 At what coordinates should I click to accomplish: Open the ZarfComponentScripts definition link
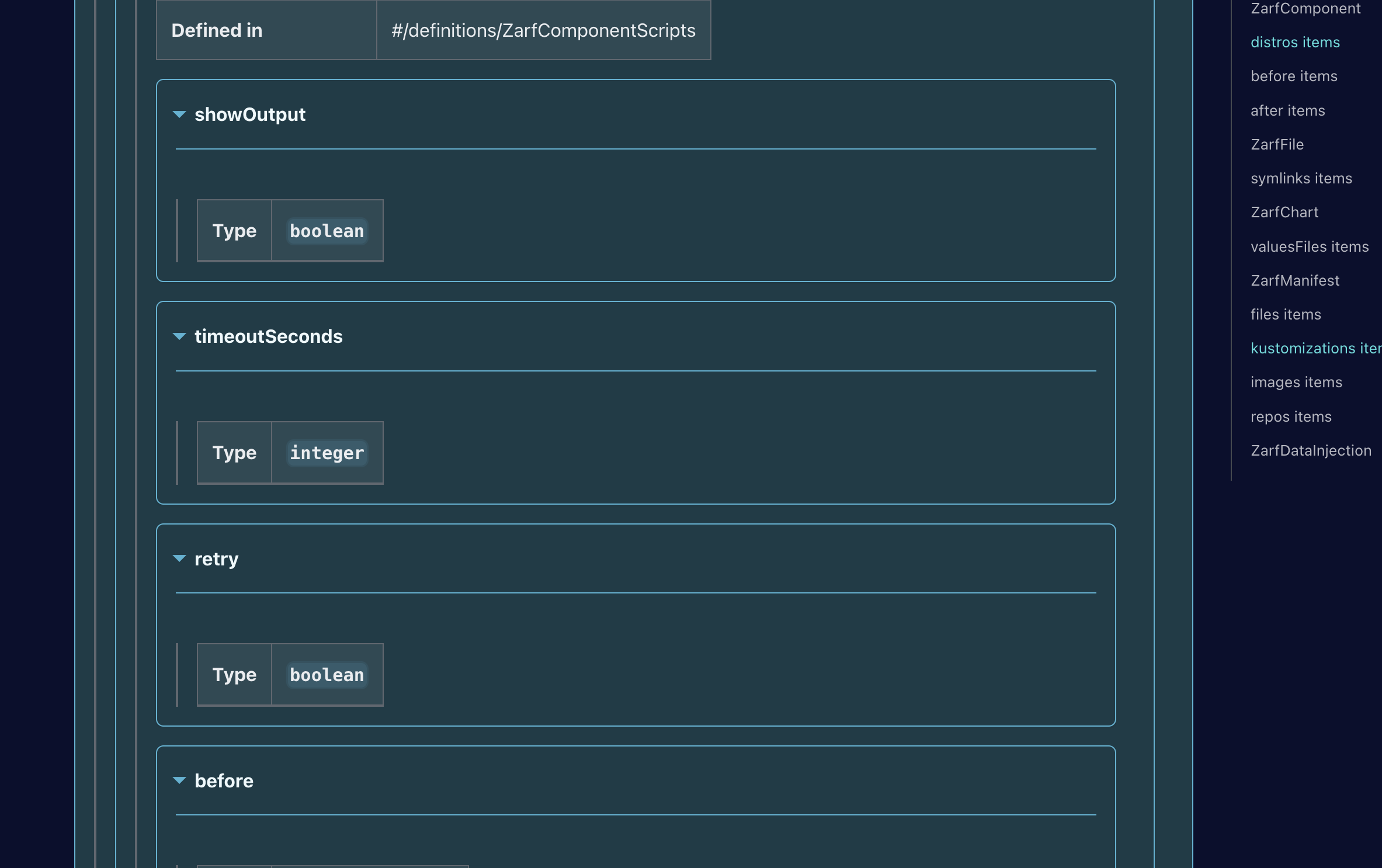click(x=543, y=30)
